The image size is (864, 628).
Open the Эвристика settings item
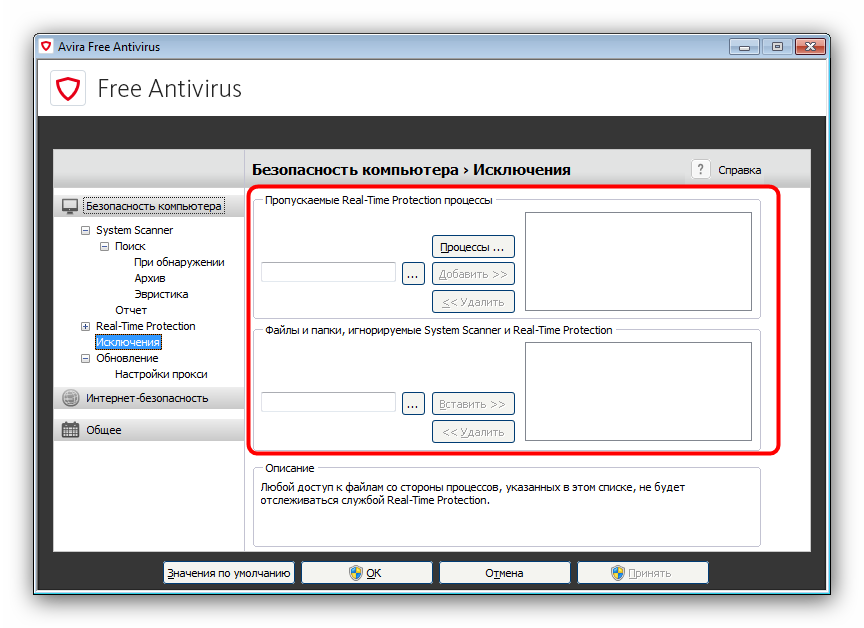pyautogui.click(x=161, y=294)
